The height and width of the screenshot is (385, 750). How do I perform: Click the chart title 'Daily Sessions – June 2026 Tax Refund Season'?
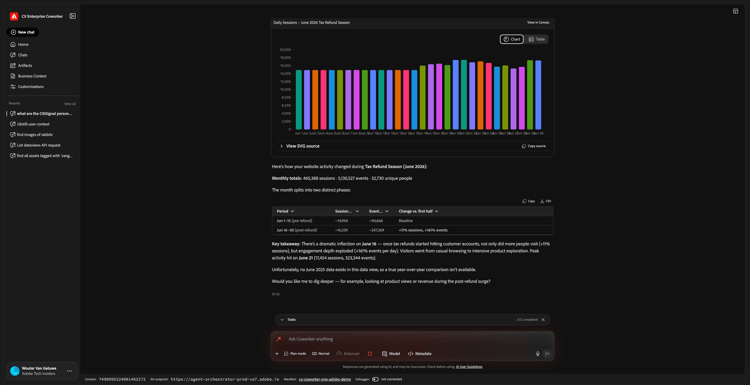pos(311,22)
